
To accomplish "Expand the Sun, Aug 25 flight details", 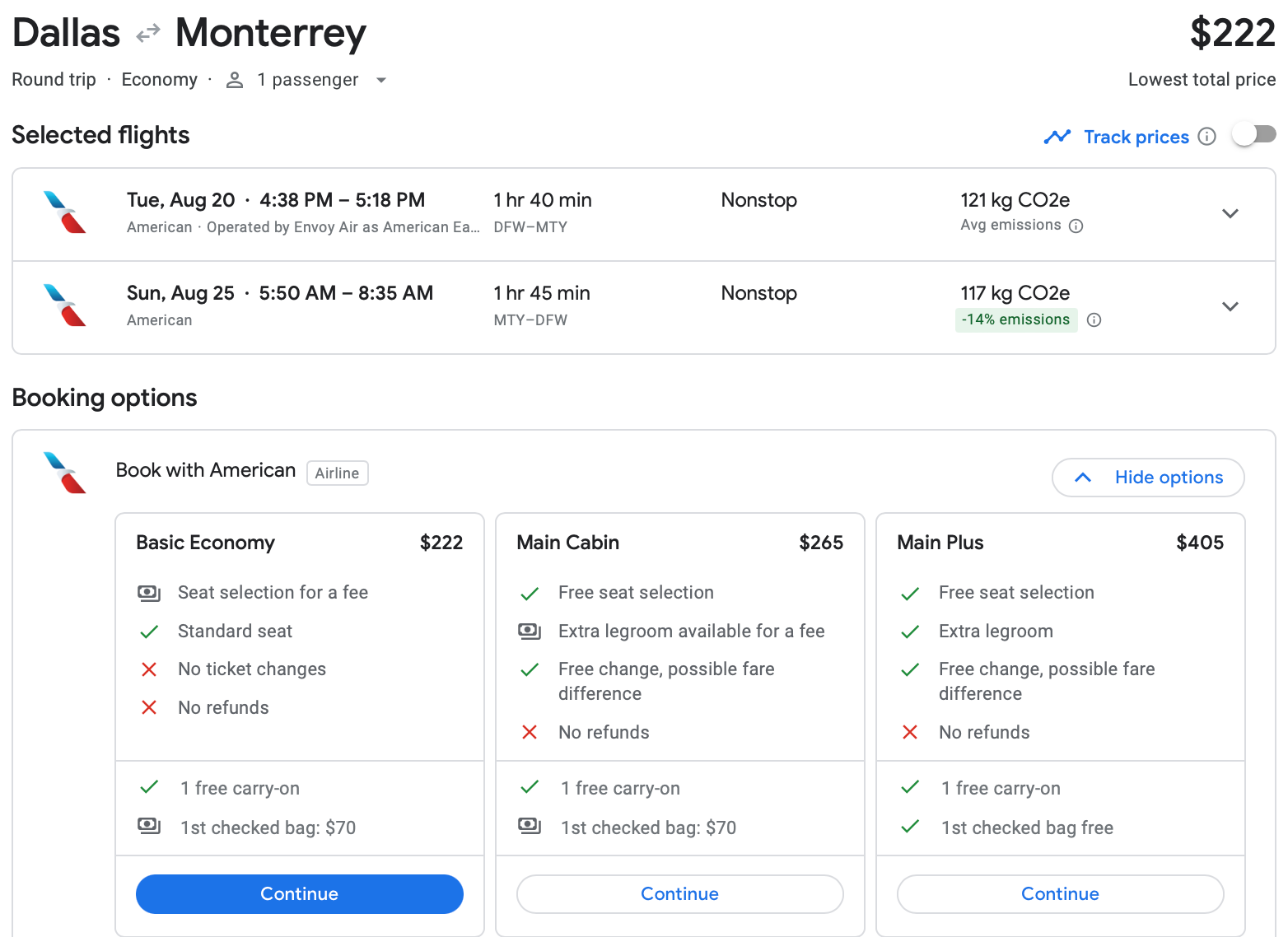I will tap(1230, 307).
